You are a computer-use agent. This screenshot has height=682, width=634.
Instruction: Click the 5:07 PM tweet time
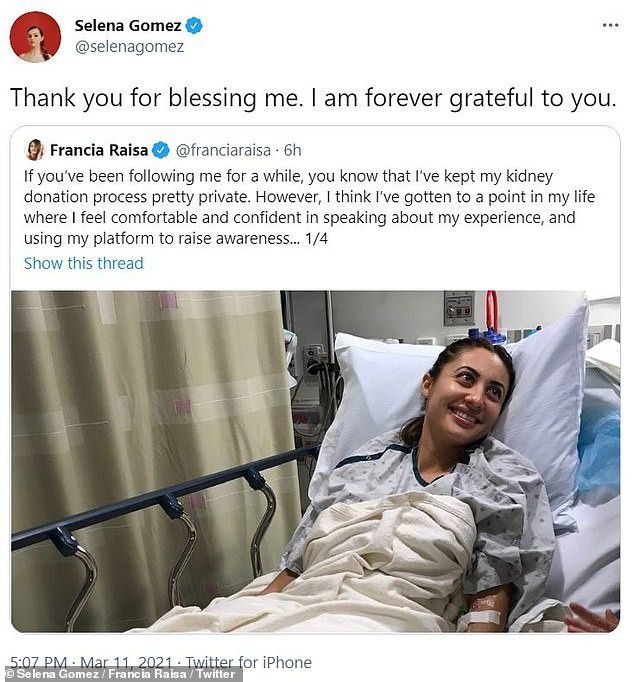pos(40,662)
